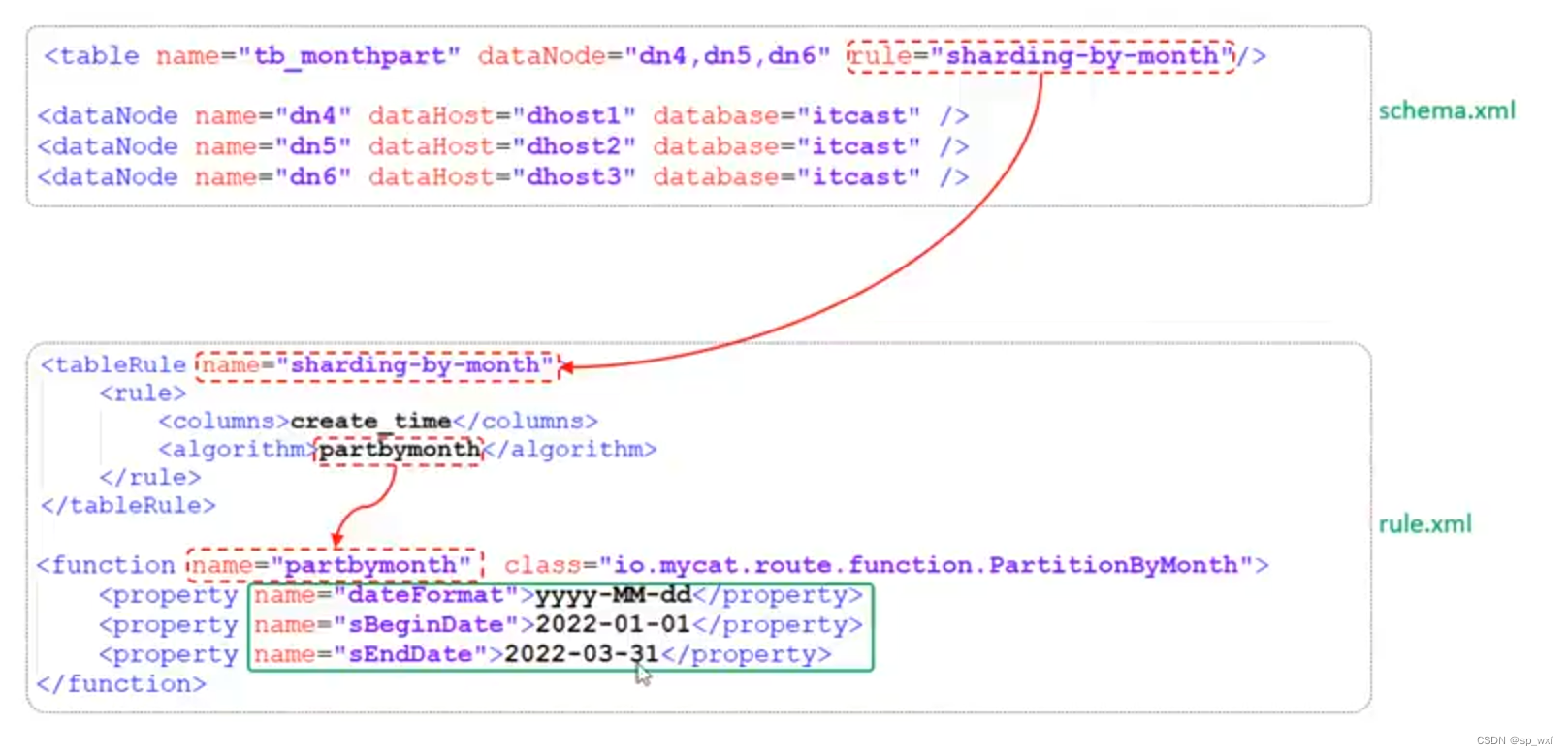Click the dataNode line named "dn5"
This screenshot has height=755, width=1568.
coord(502,146)
